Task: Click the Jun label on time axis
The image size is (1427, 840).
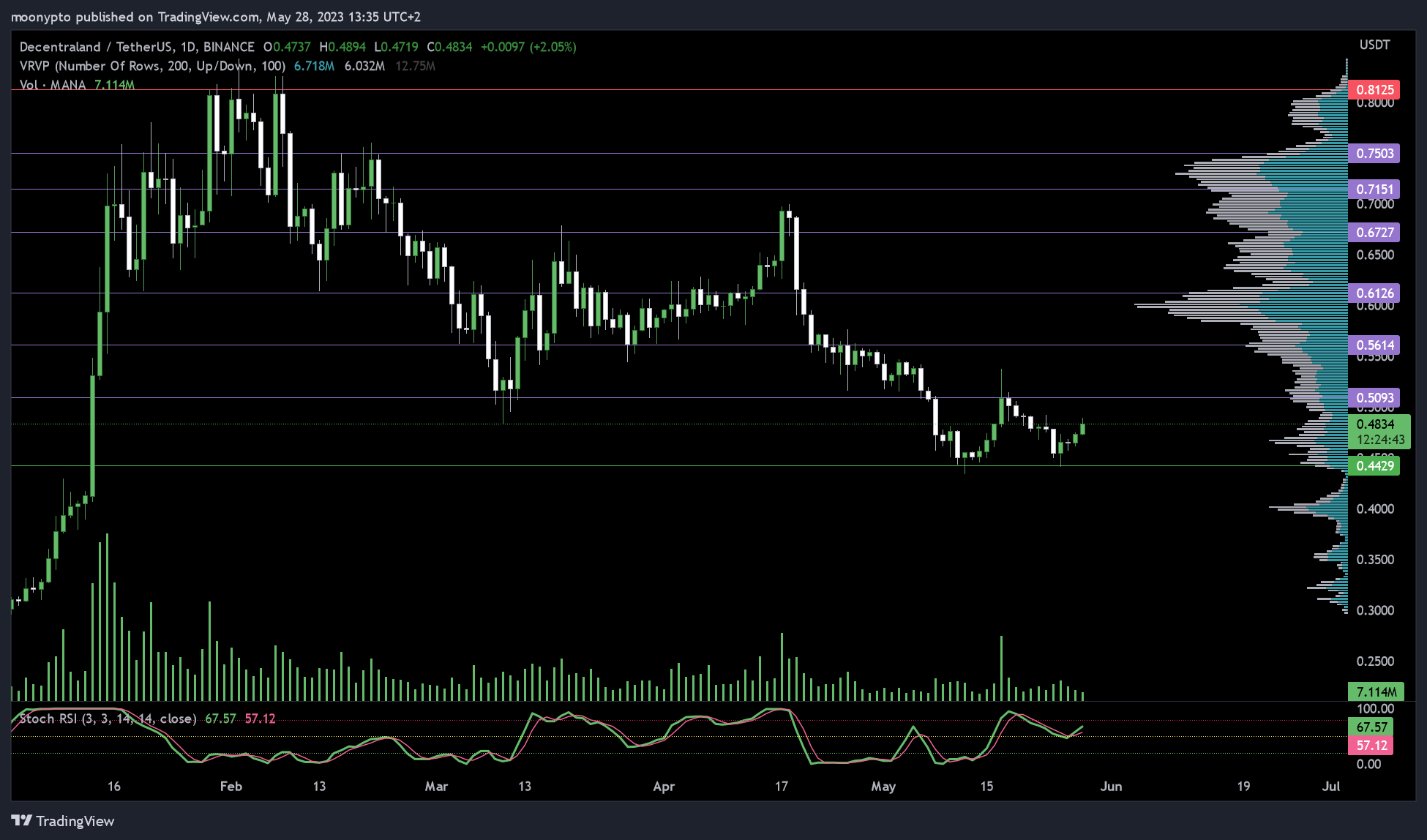Action: (1111, 786)
